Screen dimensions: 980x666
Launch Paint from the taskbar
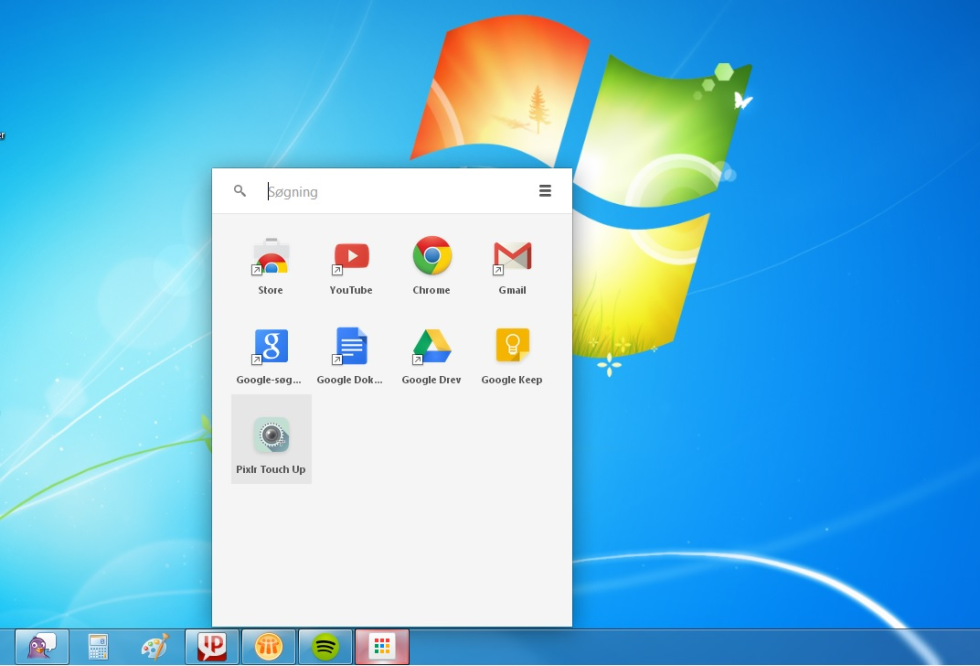click(x=154, y=647)
